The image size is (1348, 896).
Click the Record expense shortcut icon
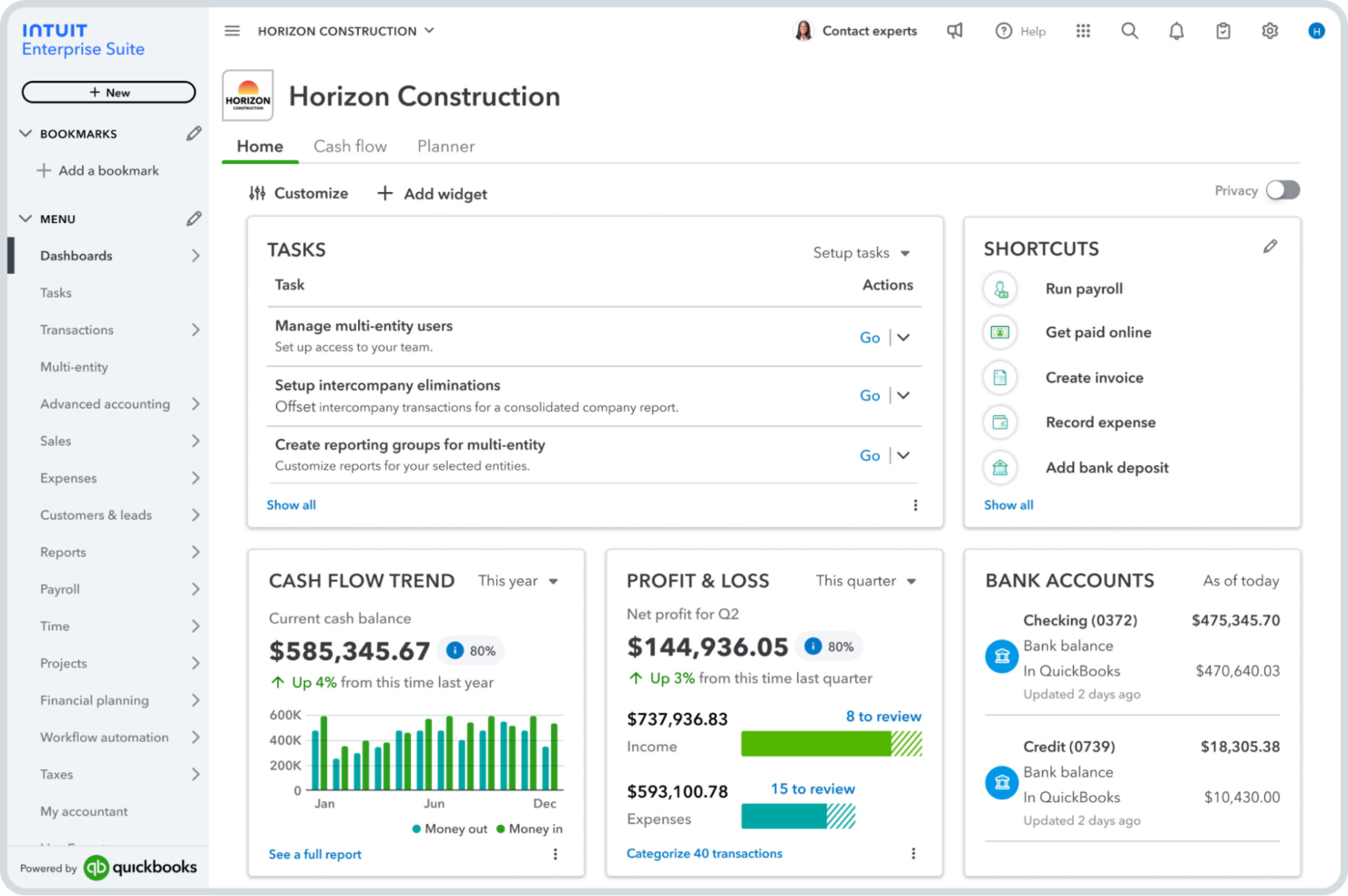click(1000, 422)
